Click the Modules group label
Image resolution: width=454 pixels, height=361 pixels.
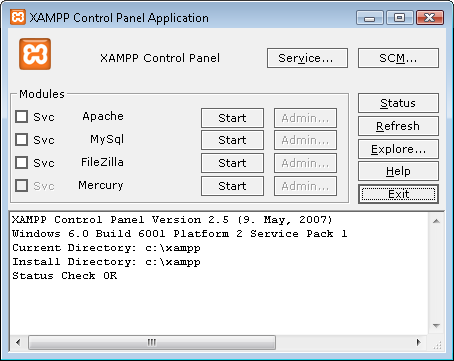[x=42, y=94]
